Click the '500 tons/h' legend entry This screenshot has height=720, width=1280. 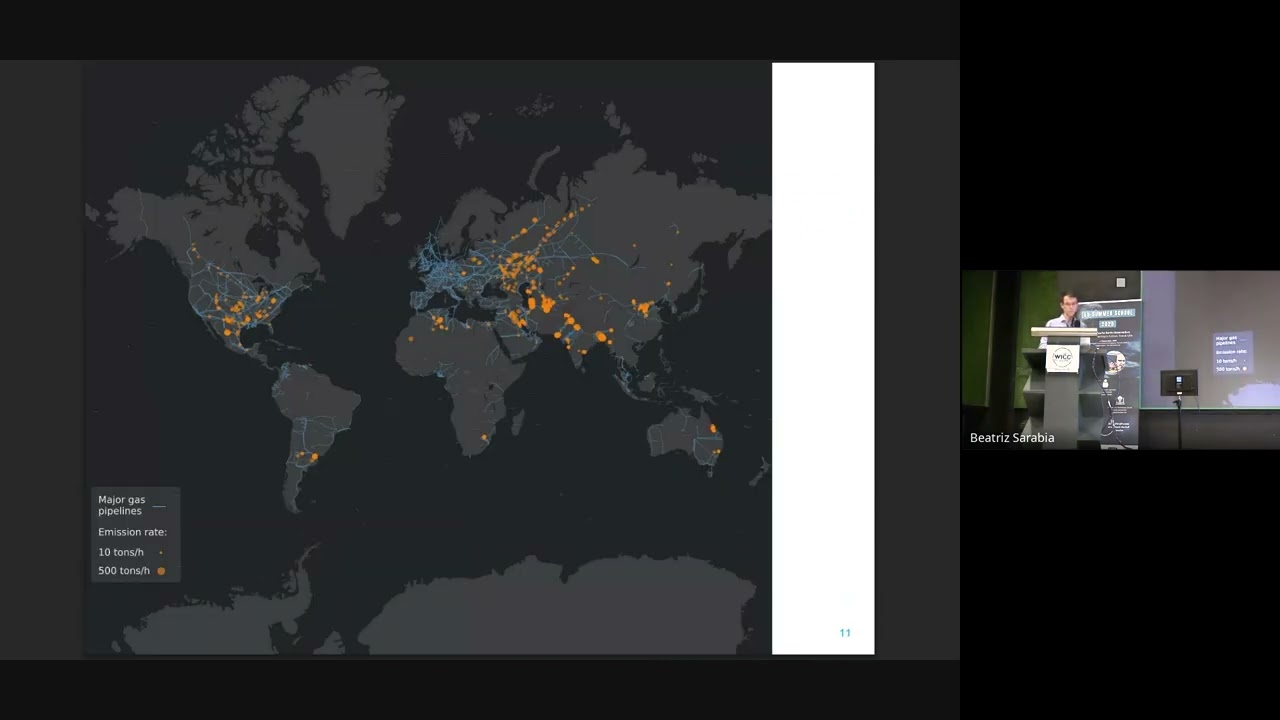point(124,571)
